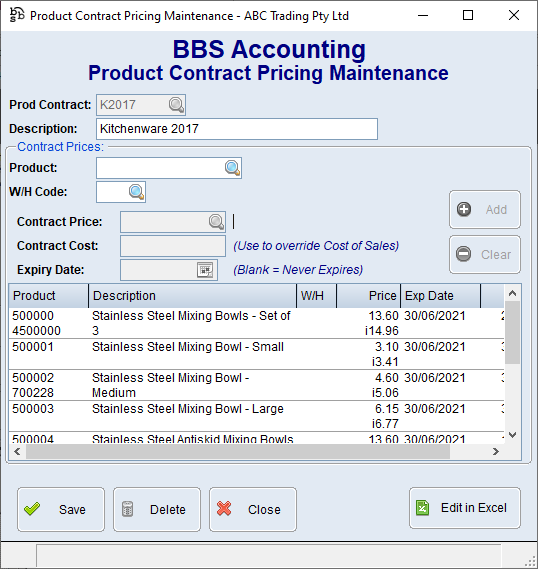Select product row 500003
The width and height of the screenshot is (538, 569).
[256, 416]
